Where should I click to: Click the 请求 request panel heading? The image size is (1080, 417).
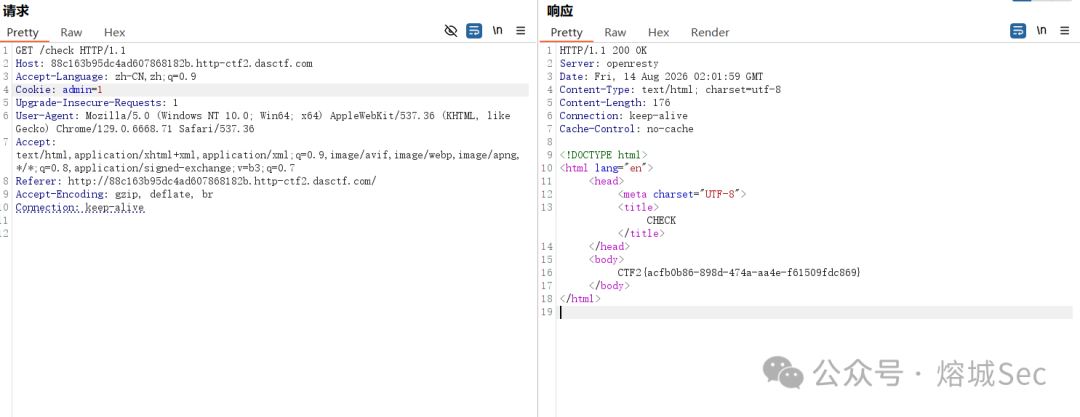15,10
